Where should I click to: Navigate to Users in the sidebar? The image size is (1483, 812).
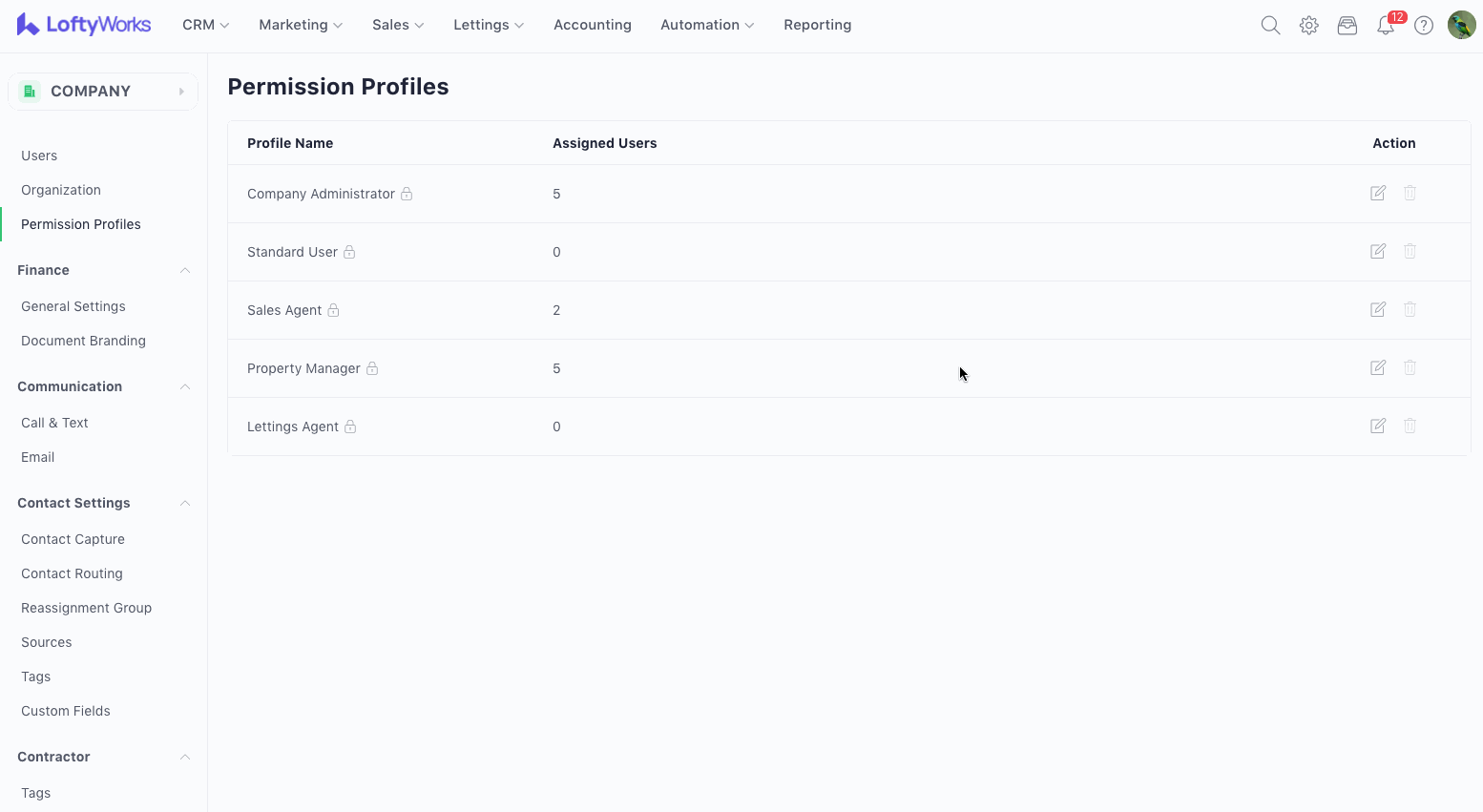tap(39, 156)
